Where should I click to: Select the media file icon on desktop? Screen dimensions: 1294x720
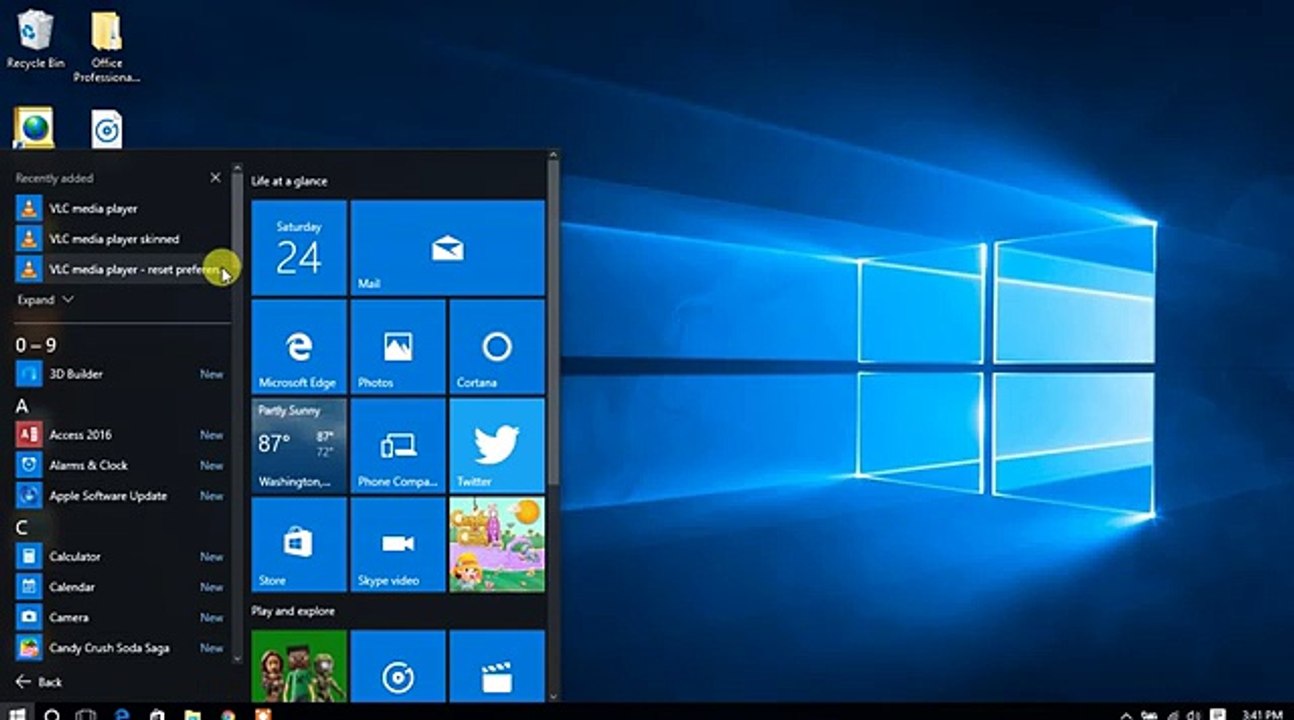106,129
